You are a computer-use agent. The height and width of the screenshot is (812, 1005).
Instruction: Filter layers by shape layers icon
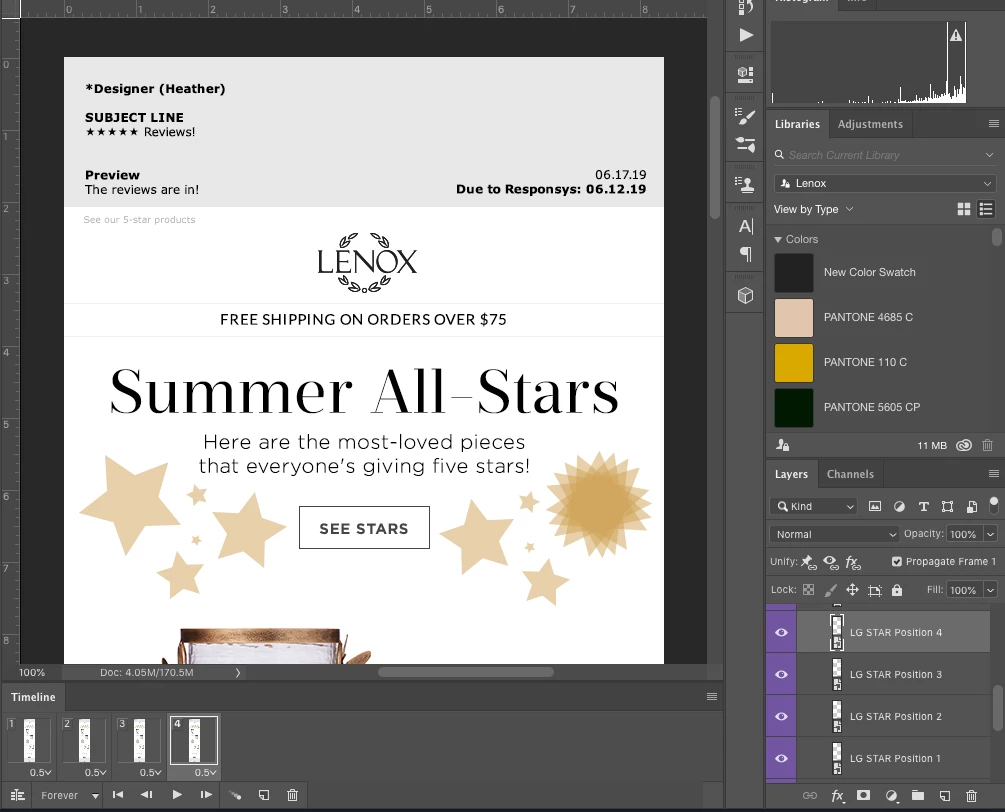(947, 506)
